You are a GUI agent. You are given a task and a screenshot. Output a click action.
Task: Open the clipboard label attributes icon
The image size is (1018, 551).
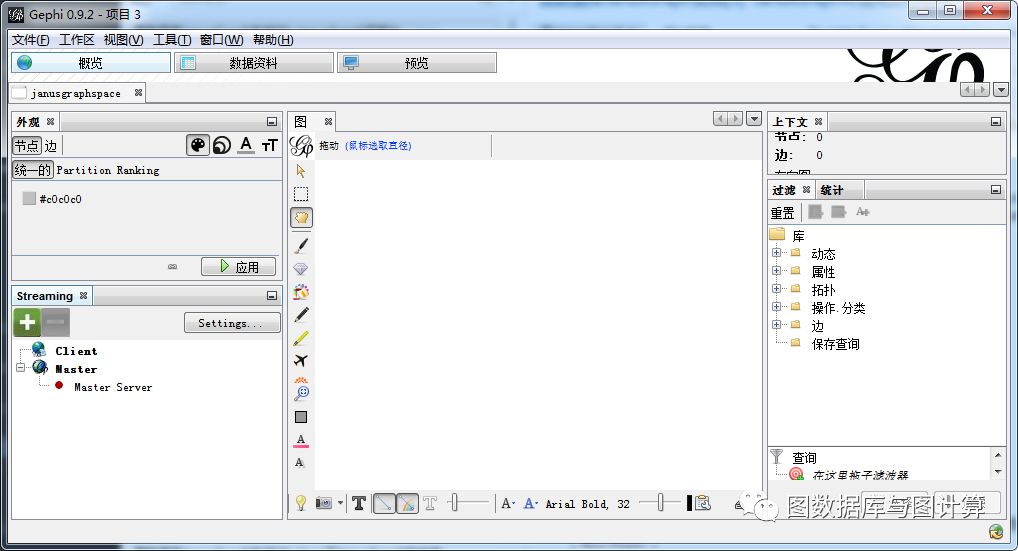coord(702,503)
